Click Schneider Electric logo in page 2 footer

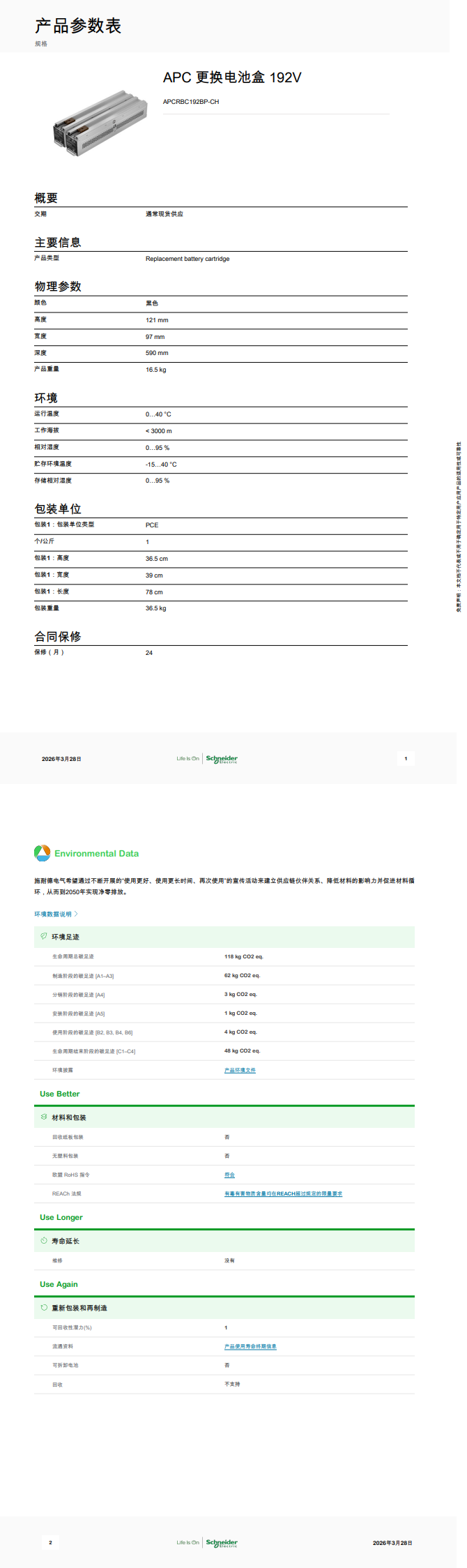pyautogui.click(x=222, y=1542)
